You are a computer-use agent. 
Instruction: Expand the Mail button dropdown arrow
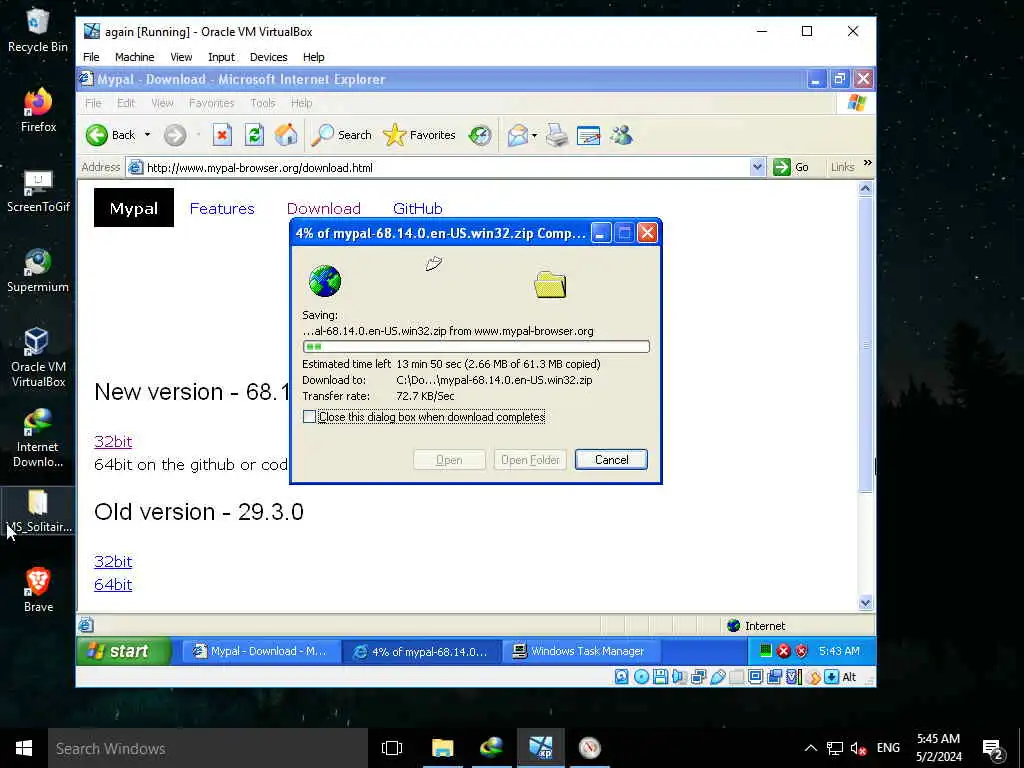(x=534, y=135)
